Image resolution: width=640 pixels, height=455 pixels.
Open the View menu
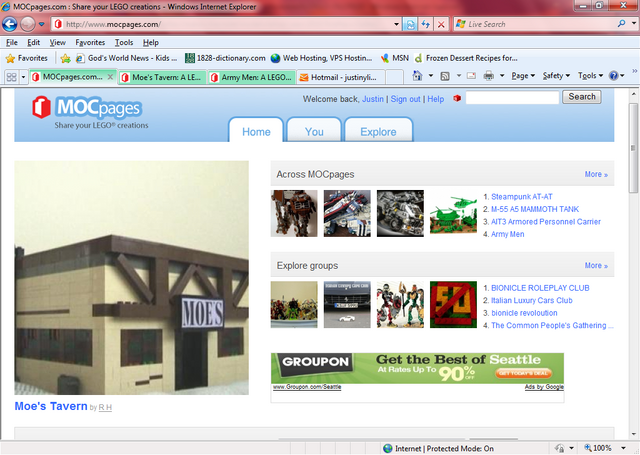[58, 42]
